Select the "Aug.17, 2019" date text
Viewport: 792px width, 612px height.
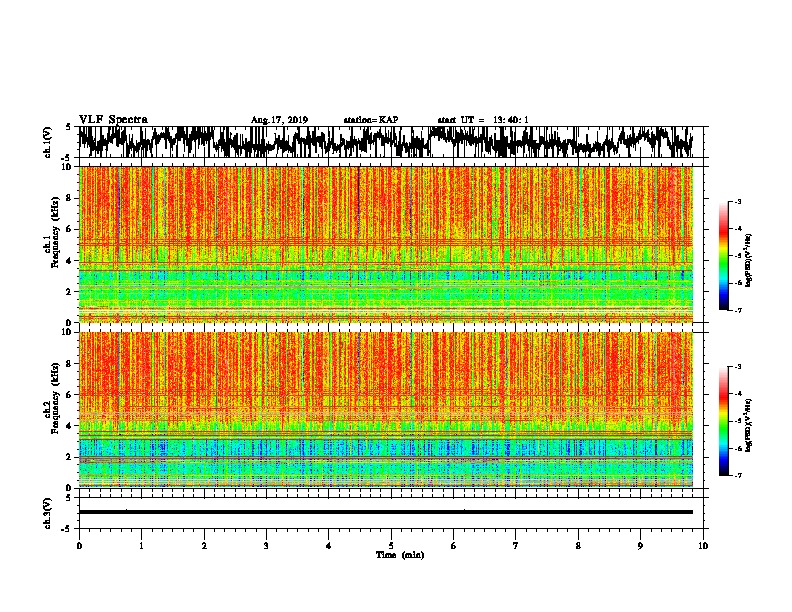(279, 120)
